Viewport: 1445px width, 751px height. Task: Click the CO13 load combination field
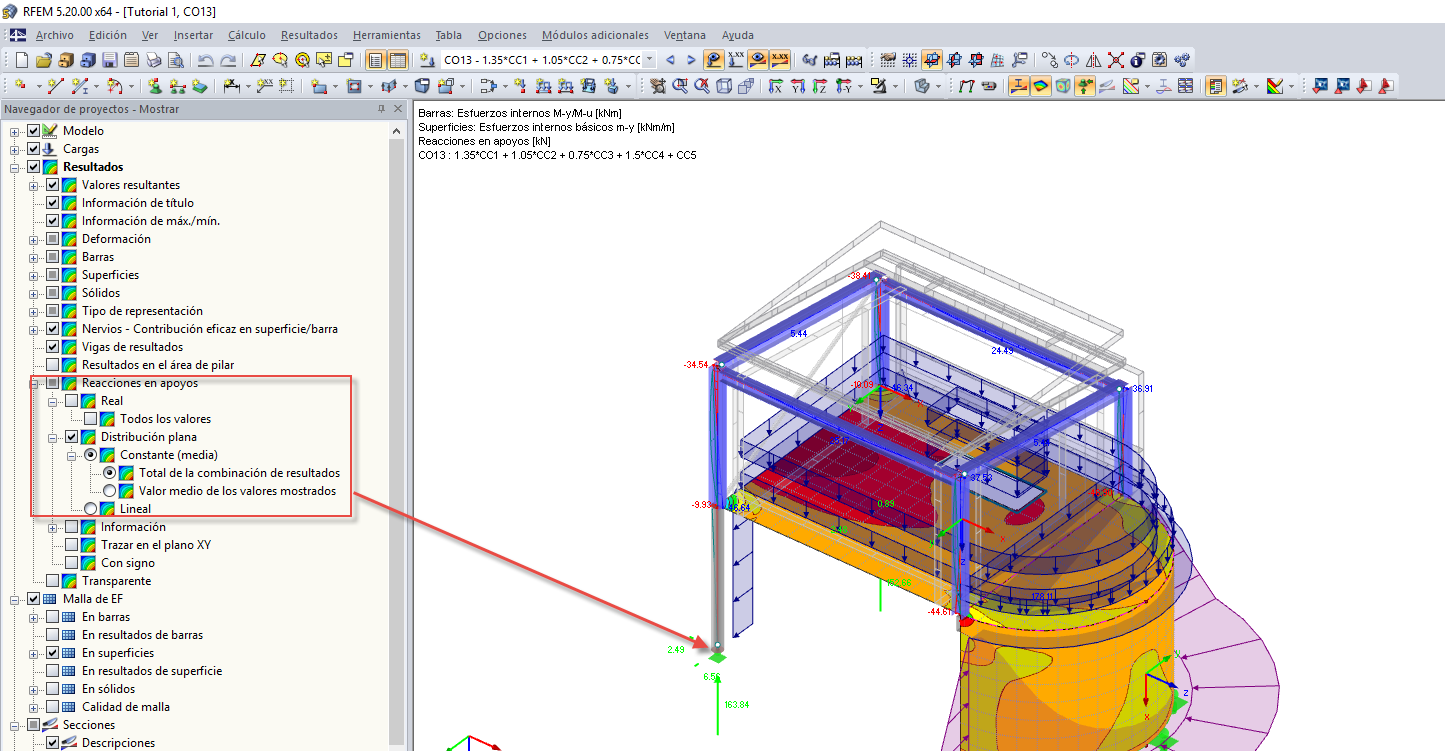[x=541, y=60]
